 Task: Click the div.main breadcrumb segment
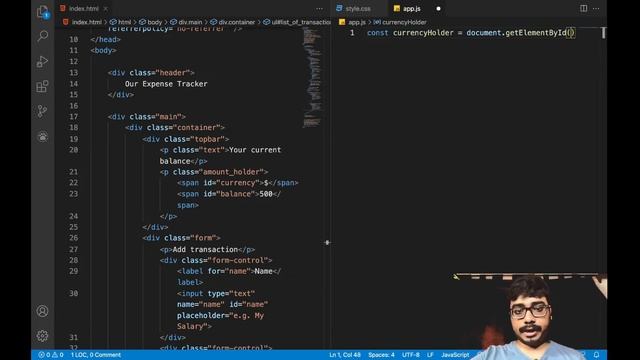(186, 22)
